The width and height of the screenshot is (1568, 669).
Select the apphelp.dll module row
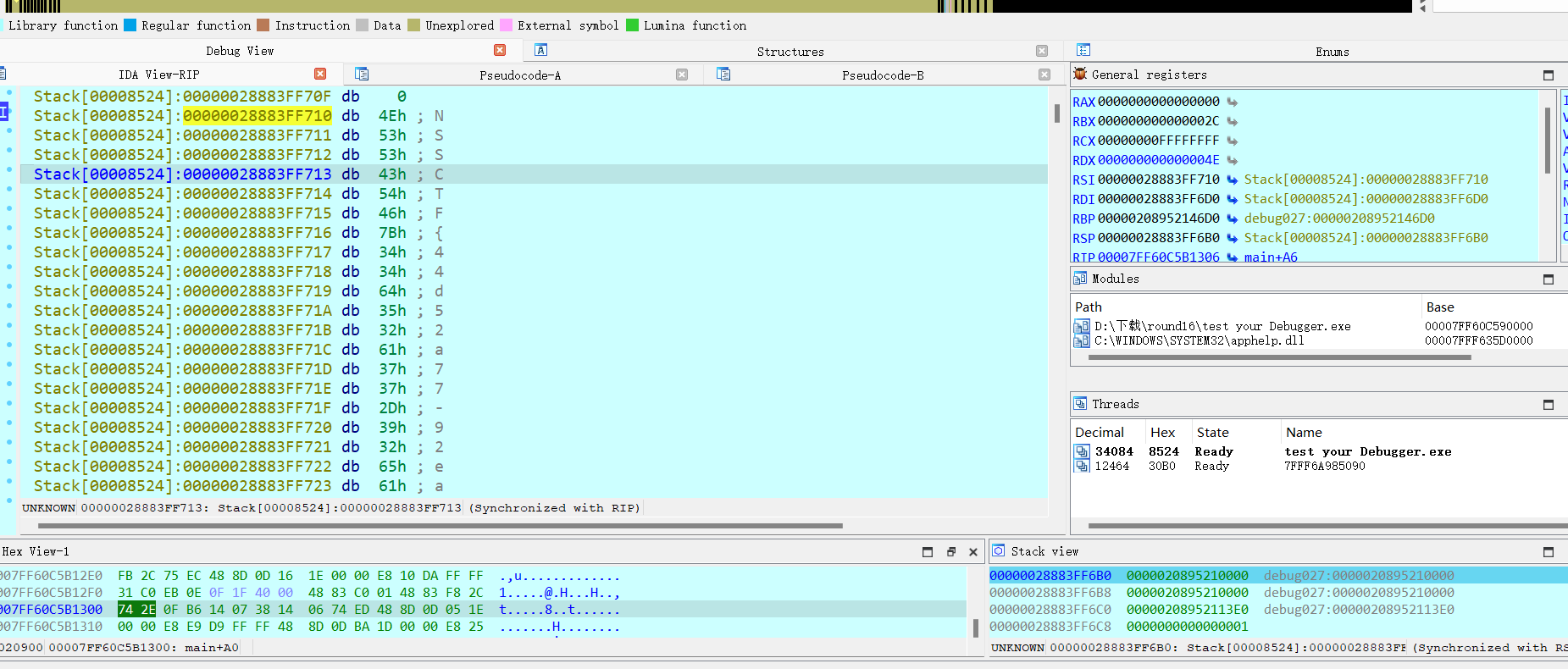[1199, 340]
